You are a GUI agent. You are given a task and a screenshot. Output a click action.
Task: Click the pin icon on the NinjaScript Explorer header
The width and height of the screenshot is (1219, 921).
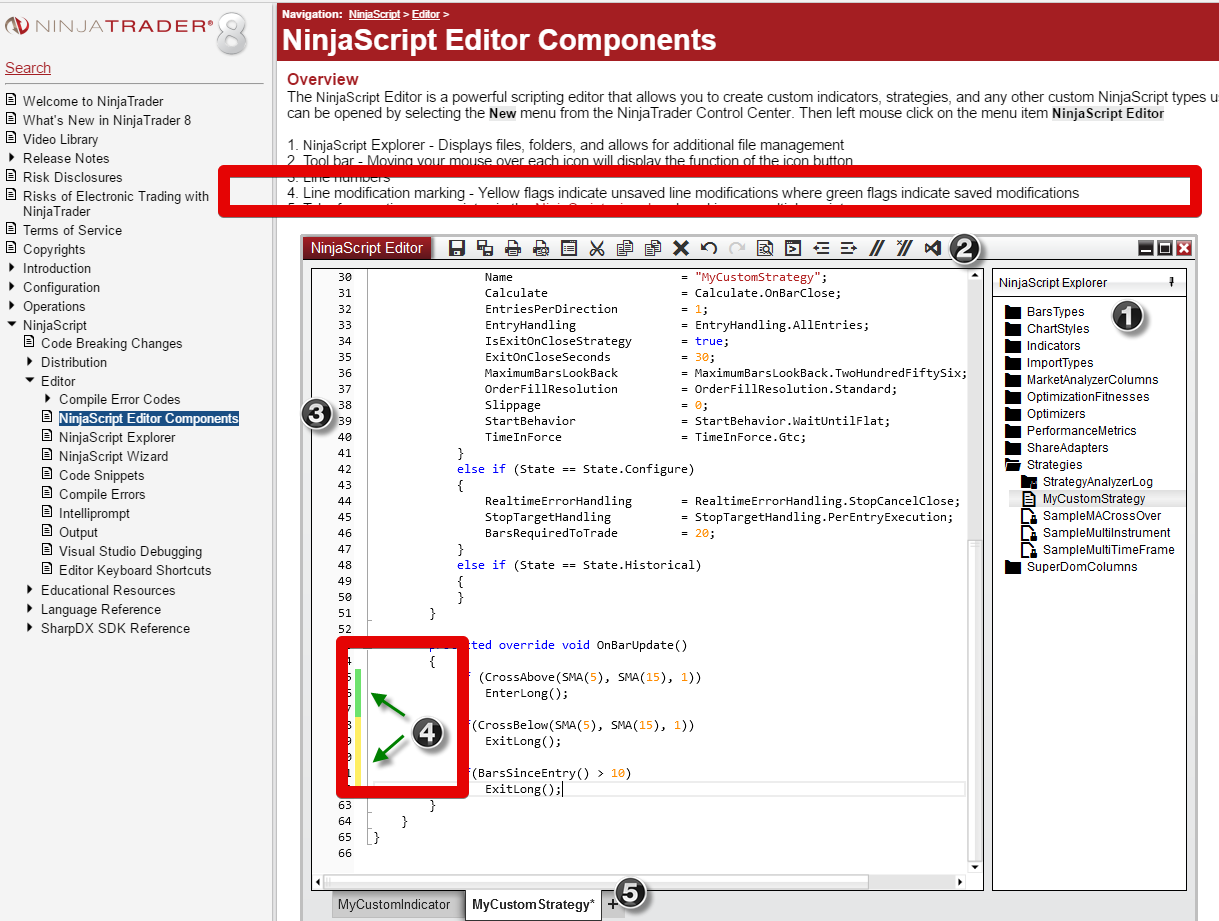click(1171, 283)
